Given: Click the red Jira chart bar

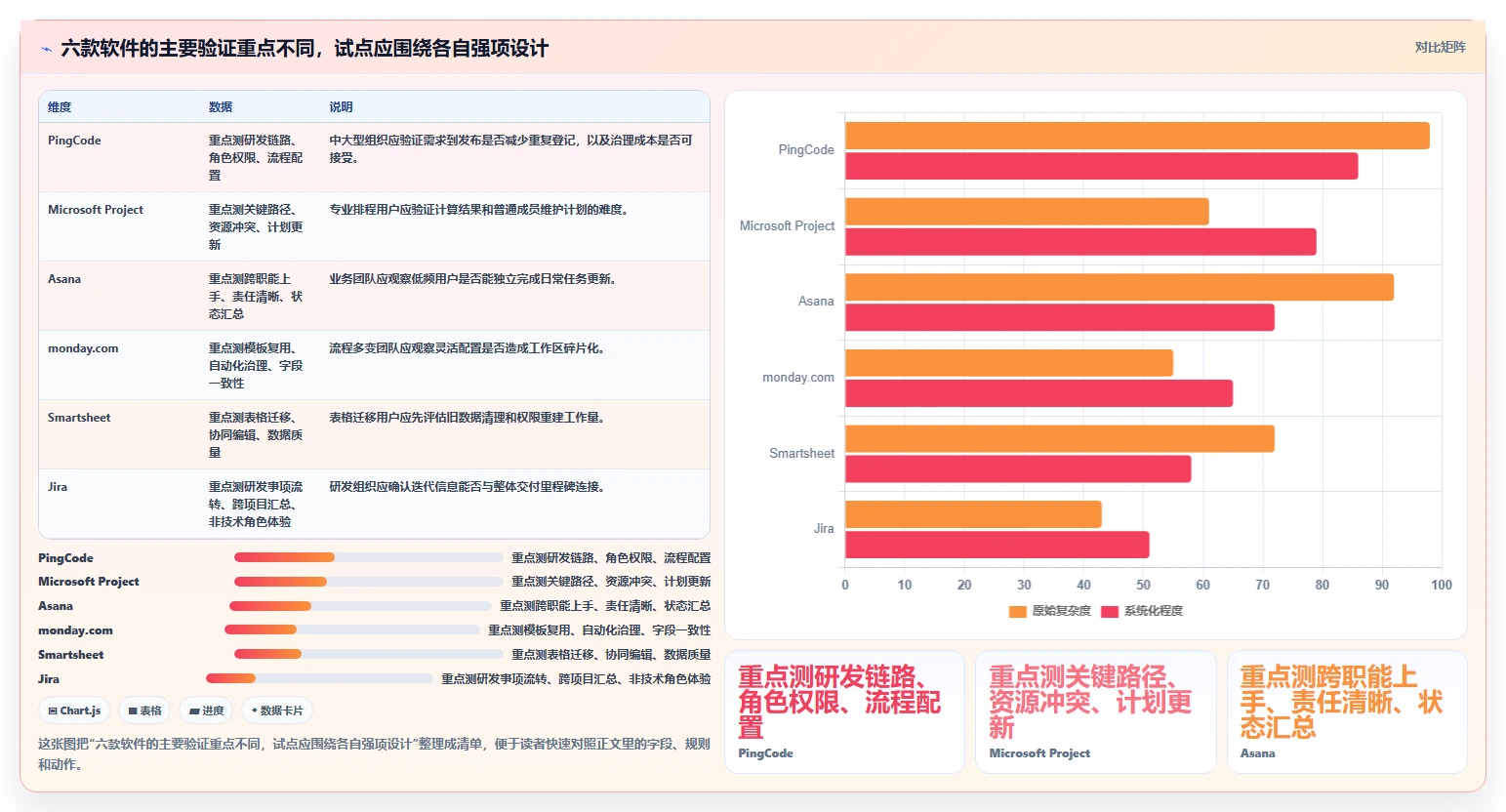Looking at the screenshot, I should coord(997,545).
